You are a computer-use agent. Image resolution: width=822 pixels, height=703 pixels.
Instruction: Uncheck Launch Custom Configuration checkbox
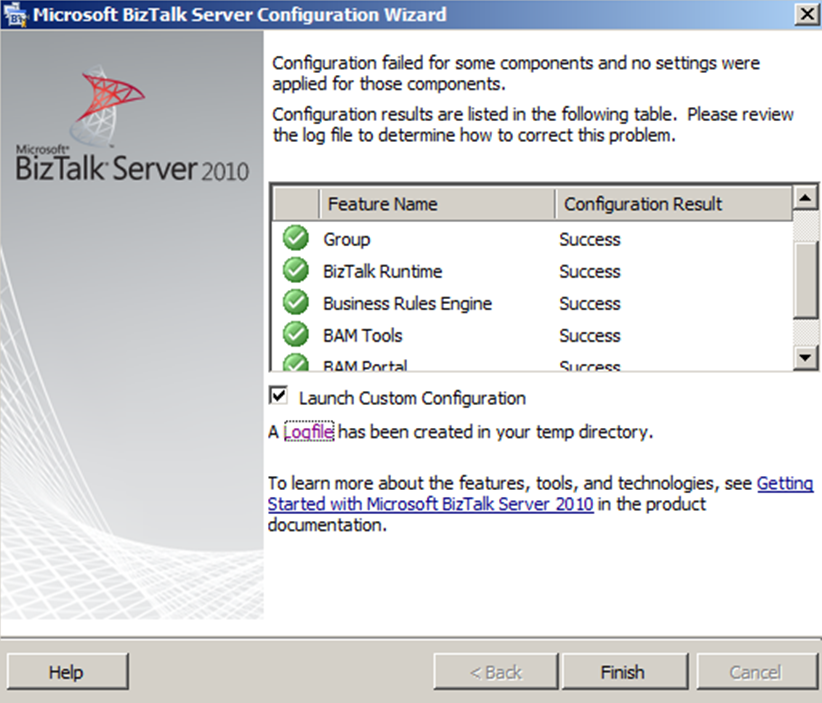coord(278,395)
